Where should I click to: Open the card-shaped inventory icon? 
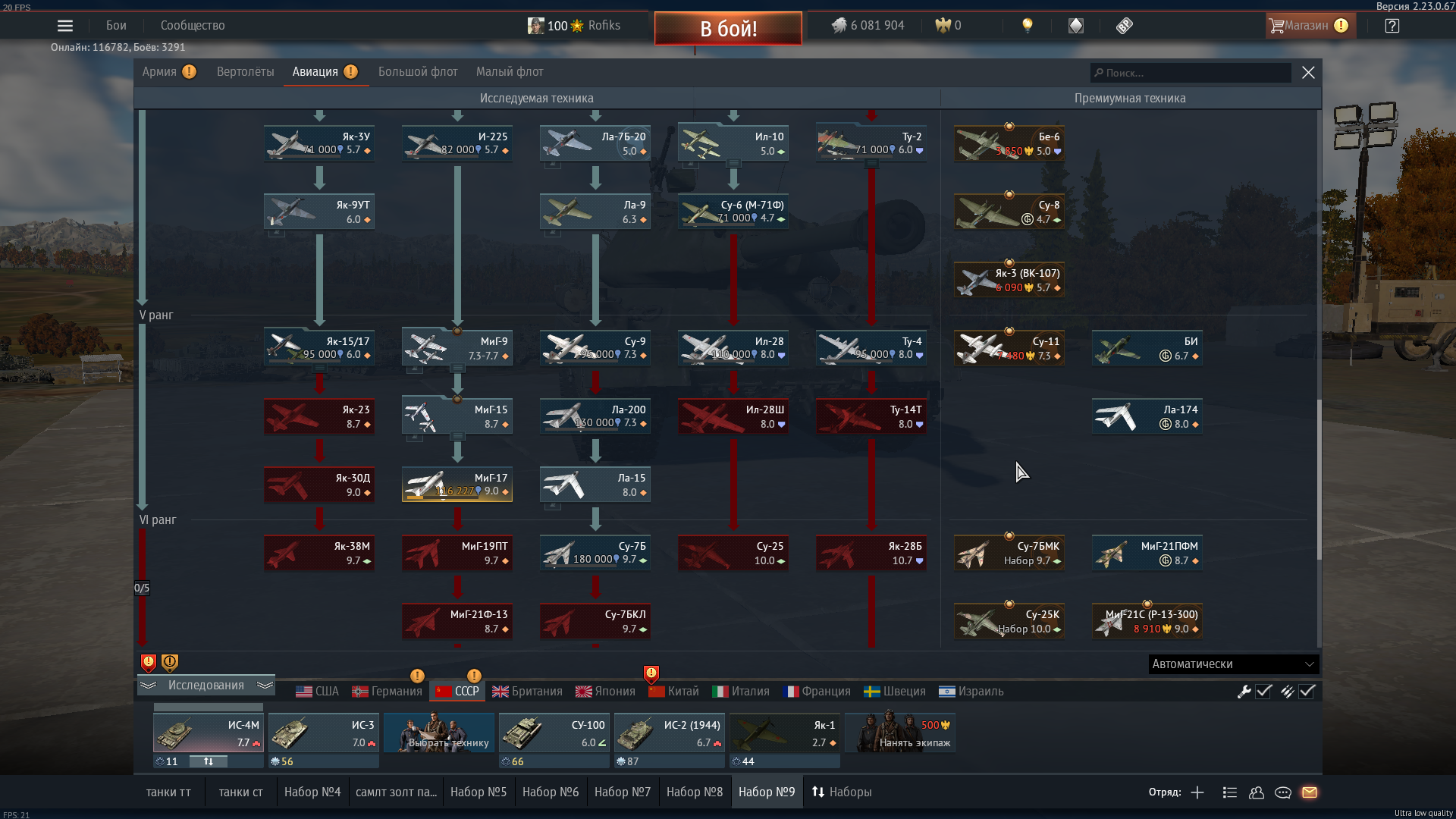point(1076,26)
